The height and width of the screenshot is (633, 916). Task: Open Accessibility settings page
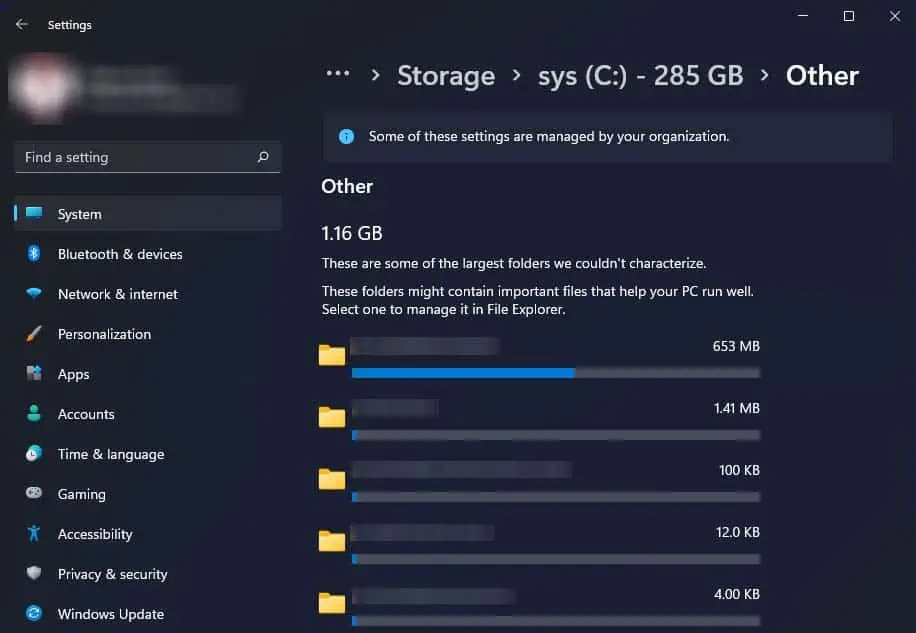click(148, 534)
